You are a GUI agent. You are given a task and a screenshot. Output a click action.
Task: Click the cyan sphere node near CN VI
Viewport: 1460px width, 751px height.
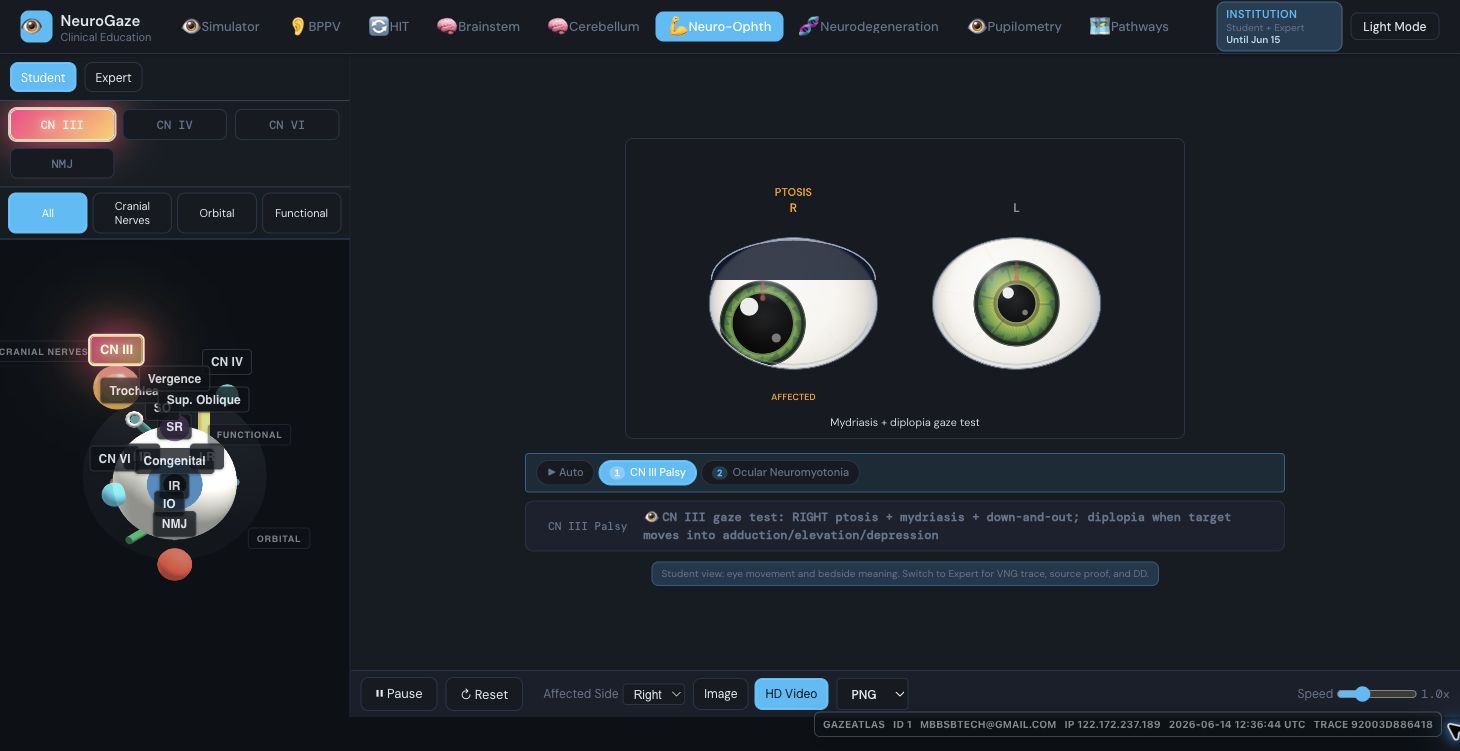(114, 493)
